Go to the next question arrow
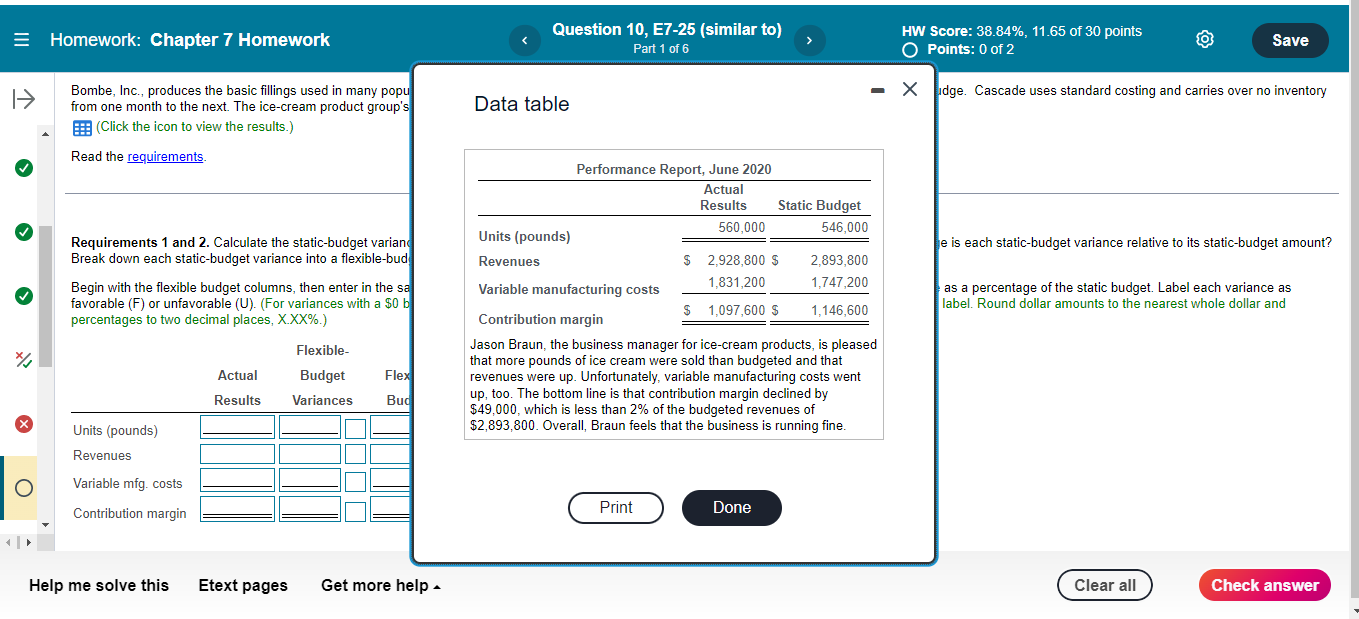Screen dimensions: 1359x619 [809, 40]
